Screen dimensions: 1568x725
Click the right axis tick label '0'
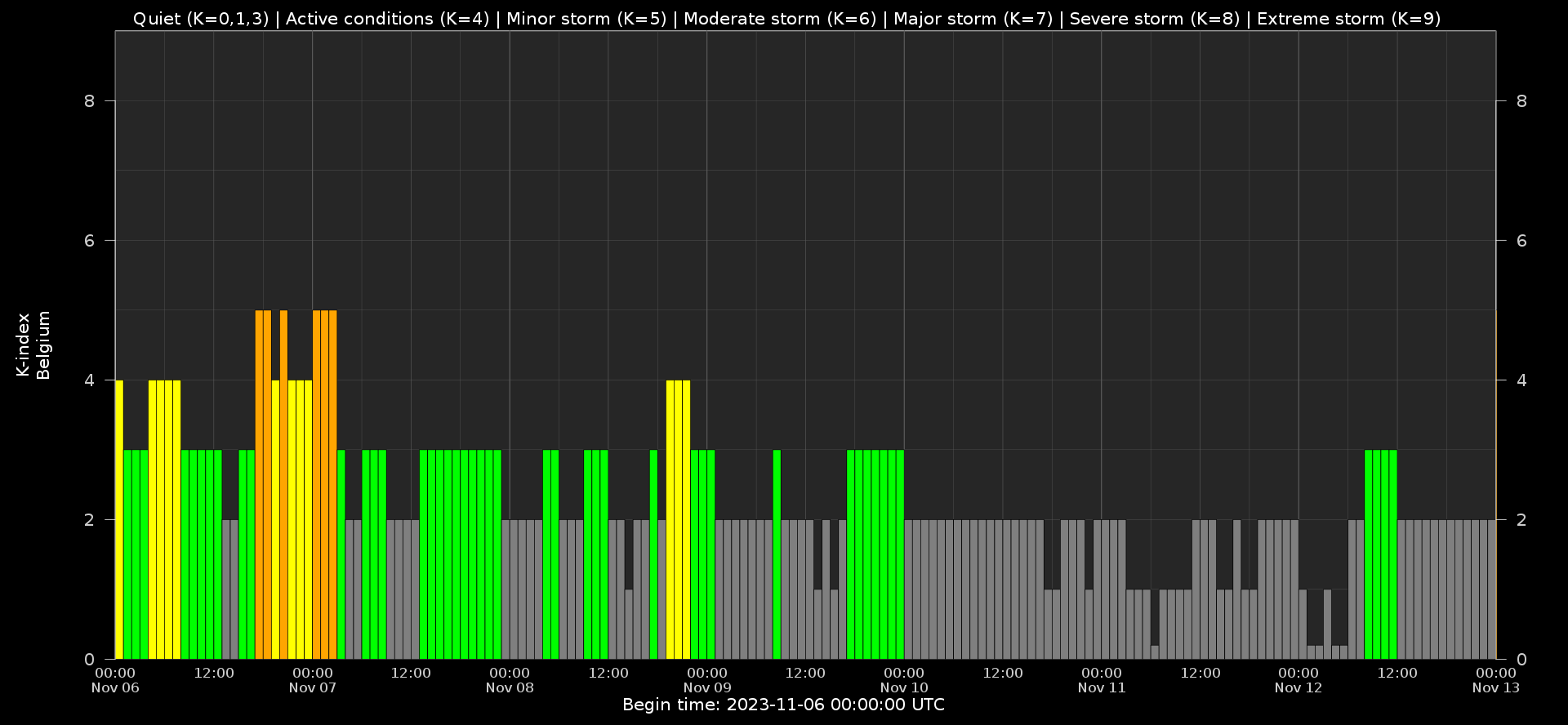1521,659
